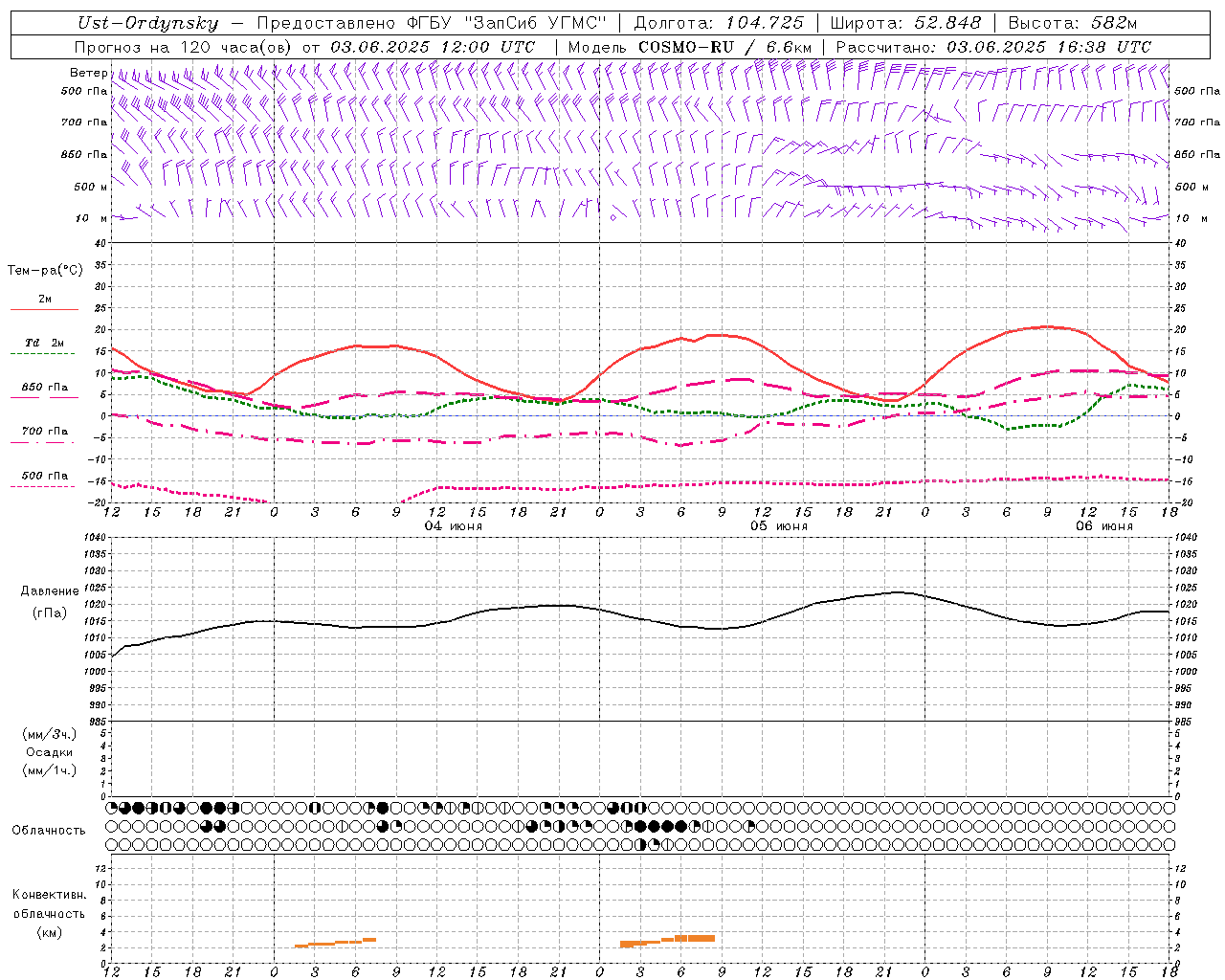Image resolution: width=1225 pixels, height=980 pixels.
Task: Click the '(мм/1ч.)' precipitation unit label
Action: tap(50, 770)
